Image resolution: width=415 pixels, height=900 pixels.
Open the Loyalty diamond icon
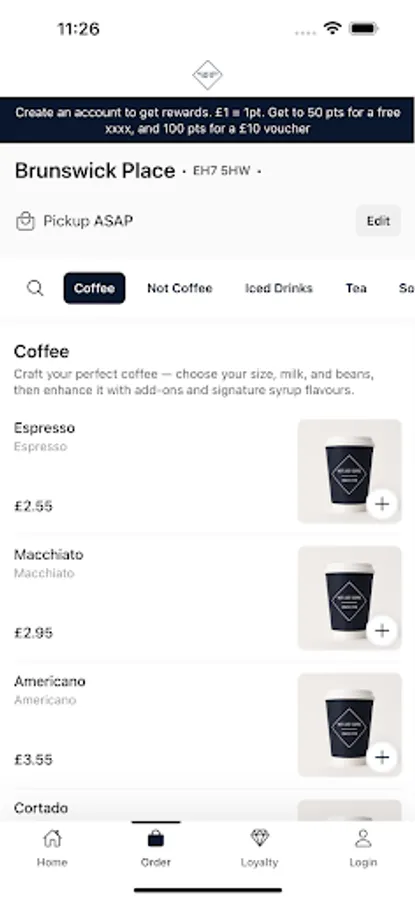tap(259, 838)
